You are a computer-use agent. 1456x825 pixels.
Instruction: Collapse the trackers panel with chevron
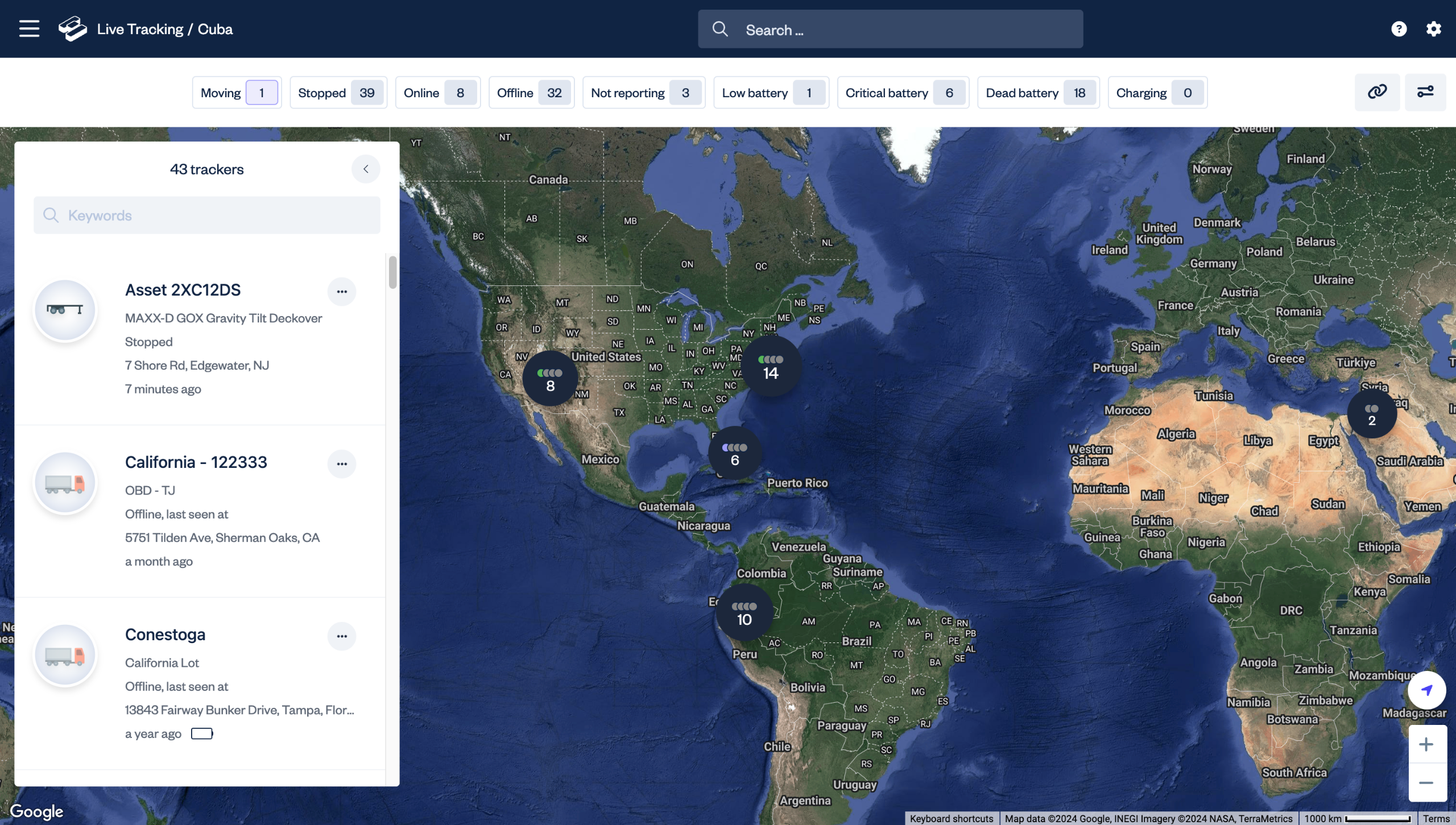(x=366, y=169)
